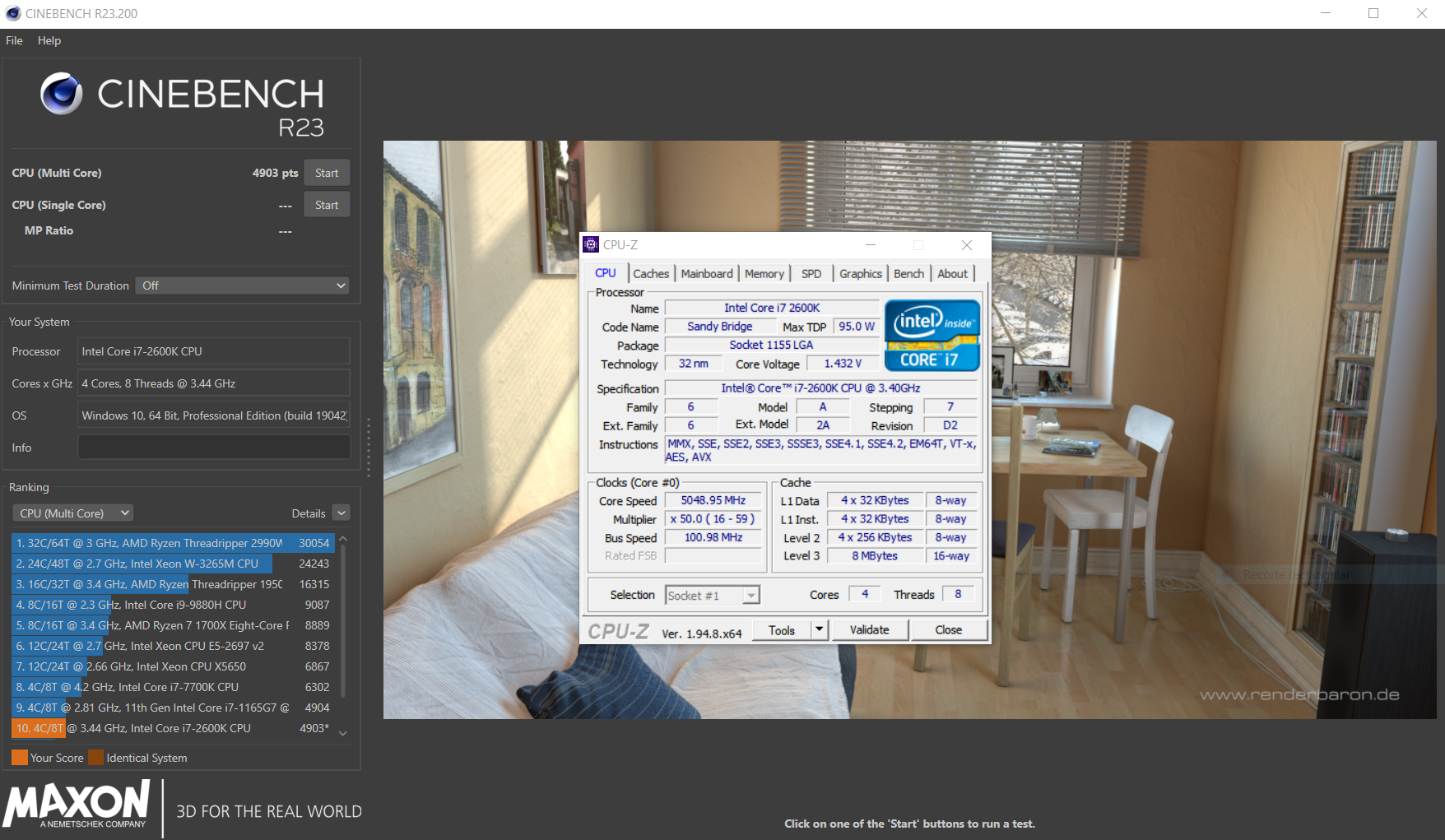Click the Level 3 cache value 8 MBytes
This screenshot has height=840, width=1445.
[875, 556]
